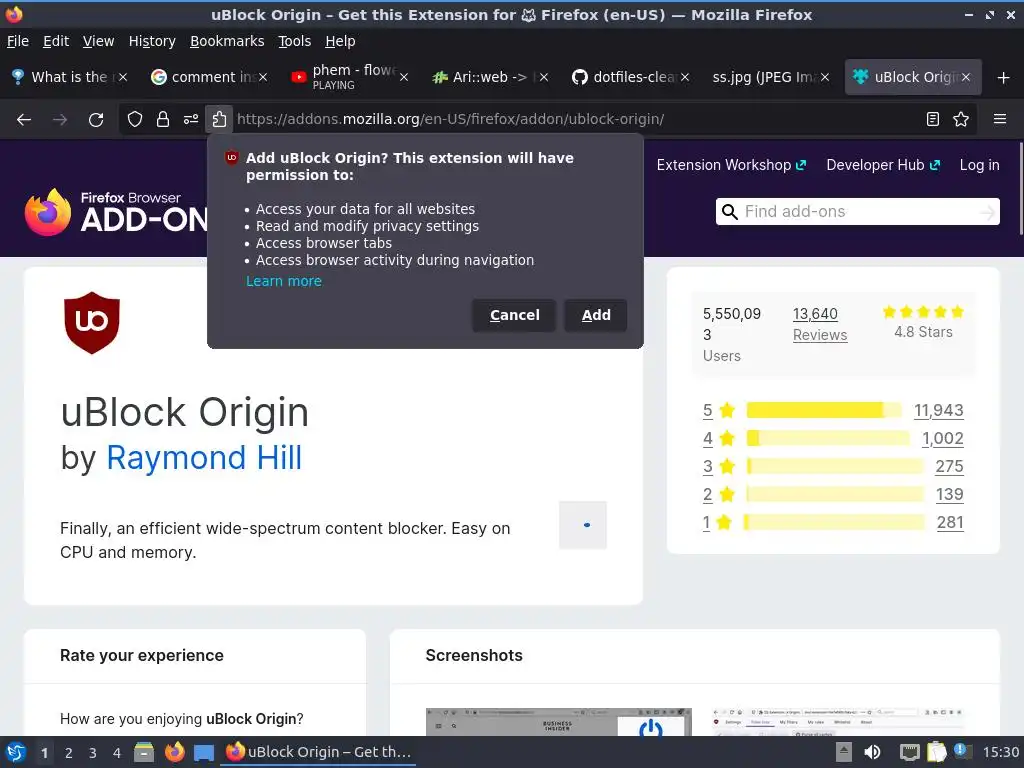This screenshot has width=1024, height=768.
Task: Click first Business Insider screenshot thumbnail
Action: [558, 722]
